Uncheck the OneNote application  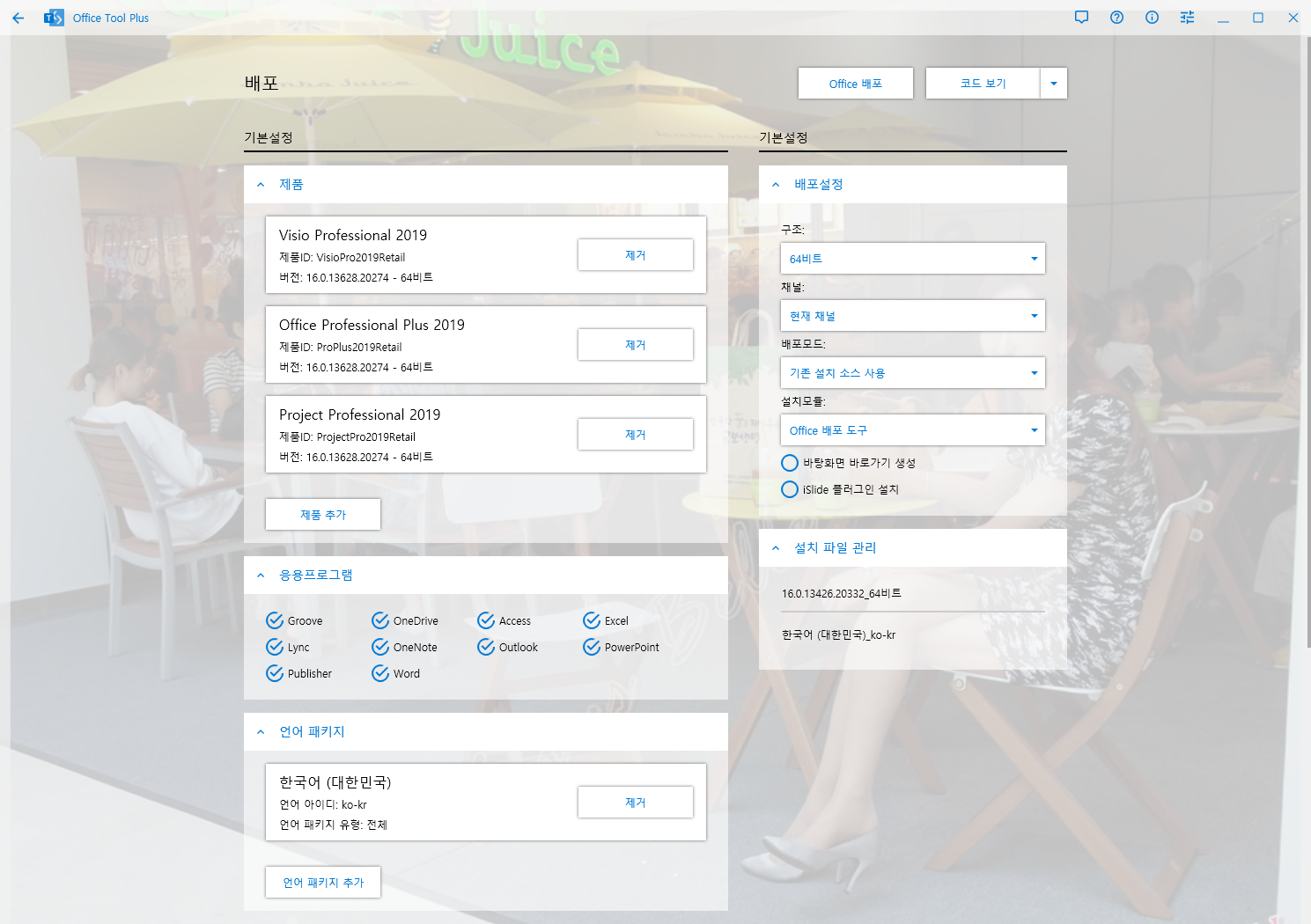tap(380, 647)
